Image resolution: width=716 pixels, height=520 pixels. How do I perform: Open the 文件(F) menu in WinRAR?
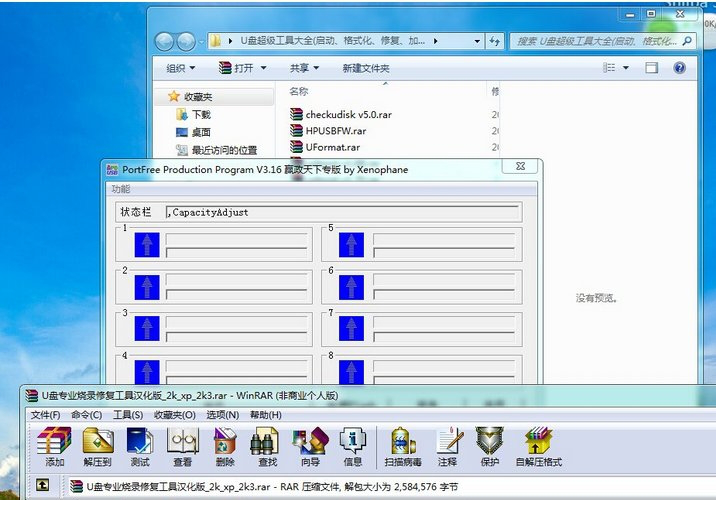pos(45,415)
